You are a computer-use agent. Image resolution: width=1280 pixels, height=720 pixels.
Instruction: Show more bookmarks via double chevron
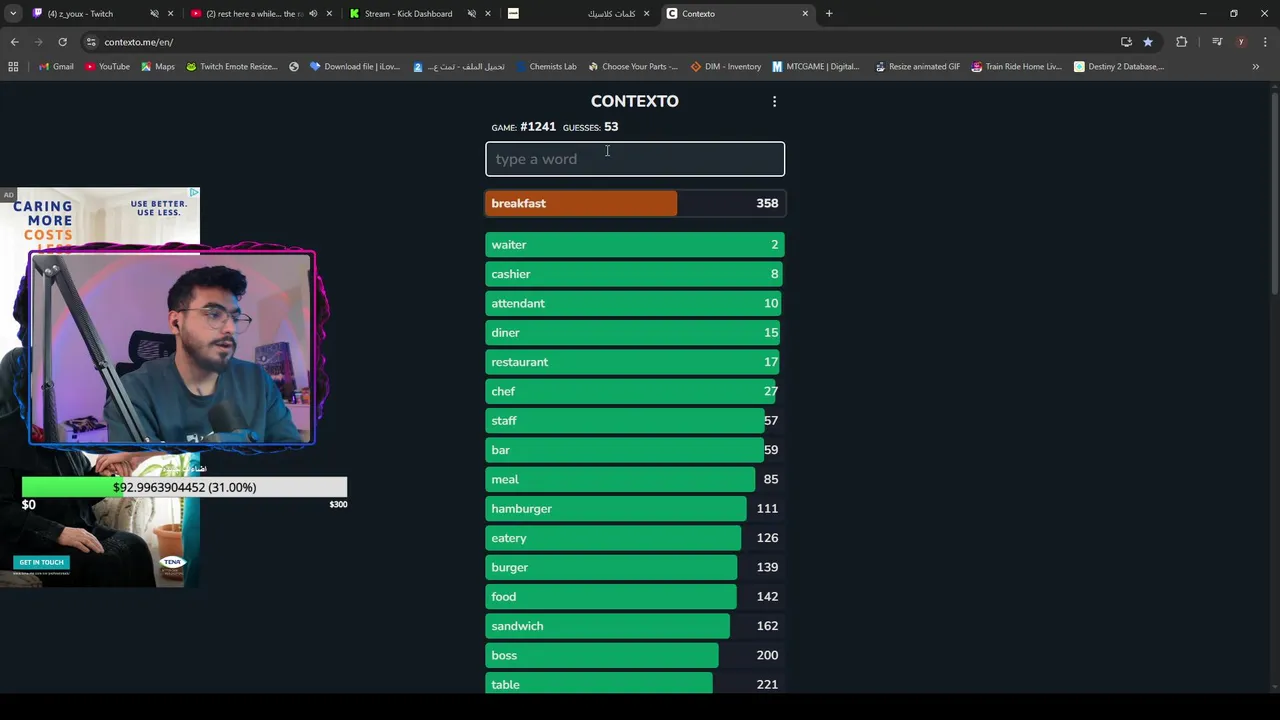1256,67
